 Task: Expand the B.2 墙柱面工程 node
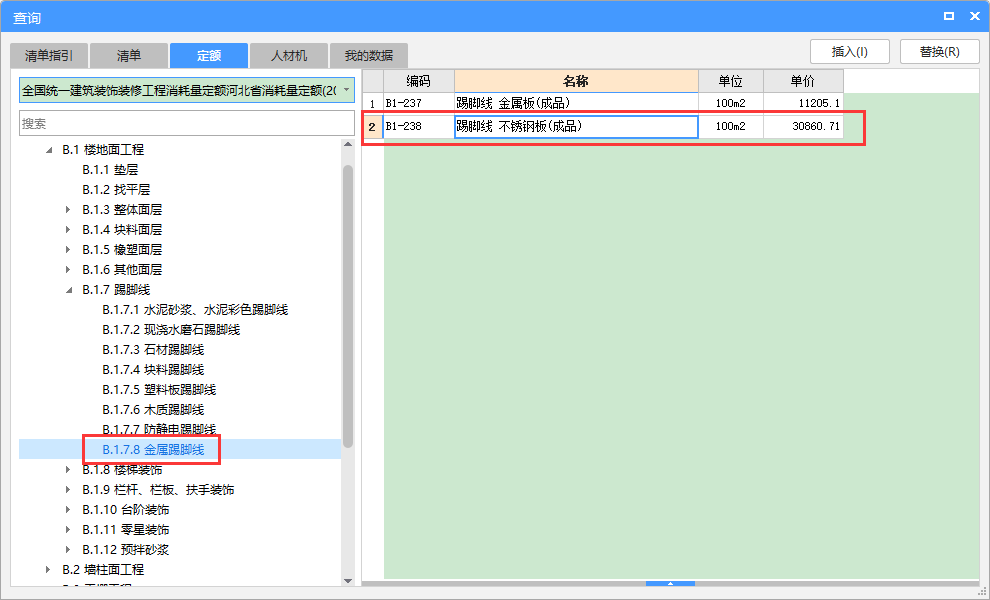click(49, 570)
